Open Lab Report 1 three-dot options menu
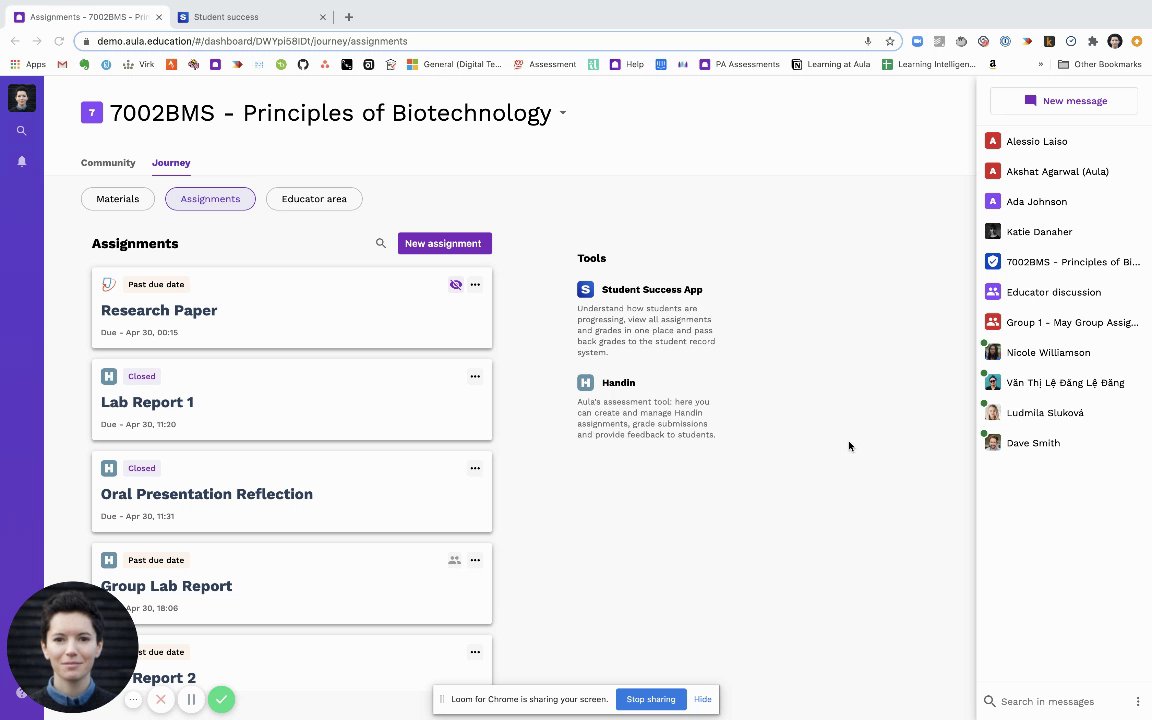The width and height of the screenshot is (1152, 720). click(x=475, y=376)
